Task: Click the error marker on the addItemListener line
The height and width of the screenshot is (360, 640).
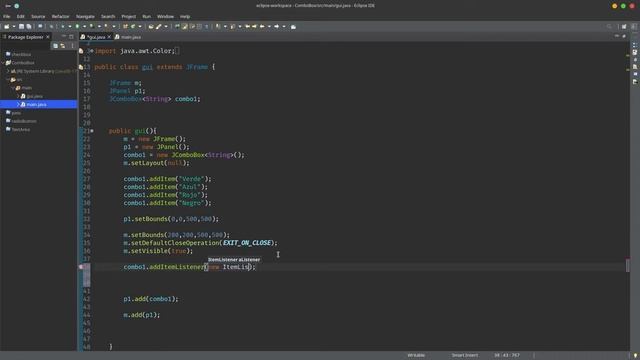Action: point(81,267)
